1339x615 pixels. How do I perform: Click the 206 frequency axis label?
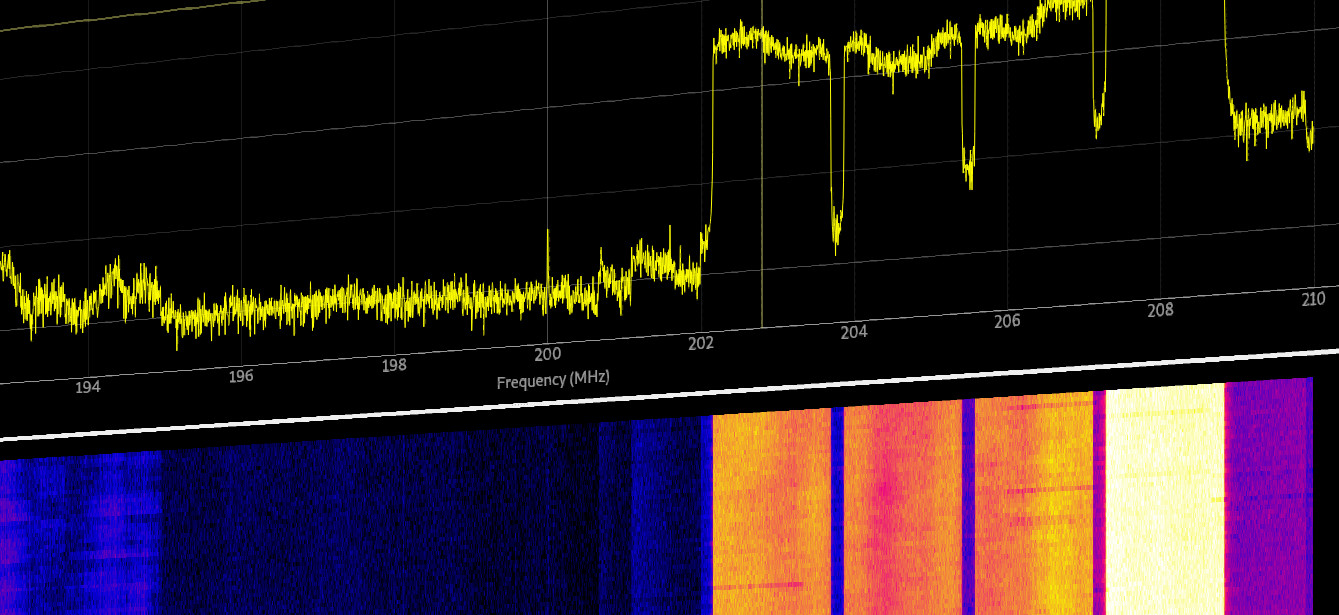tap(1007, 321)
